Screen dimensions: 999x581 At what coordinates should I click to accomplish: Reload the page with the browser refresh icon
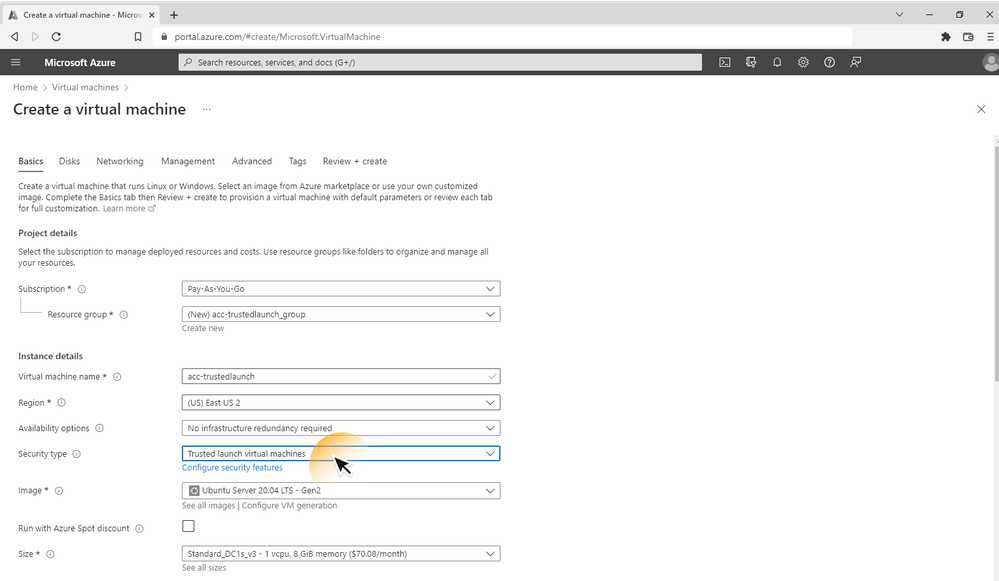point(56,37)
